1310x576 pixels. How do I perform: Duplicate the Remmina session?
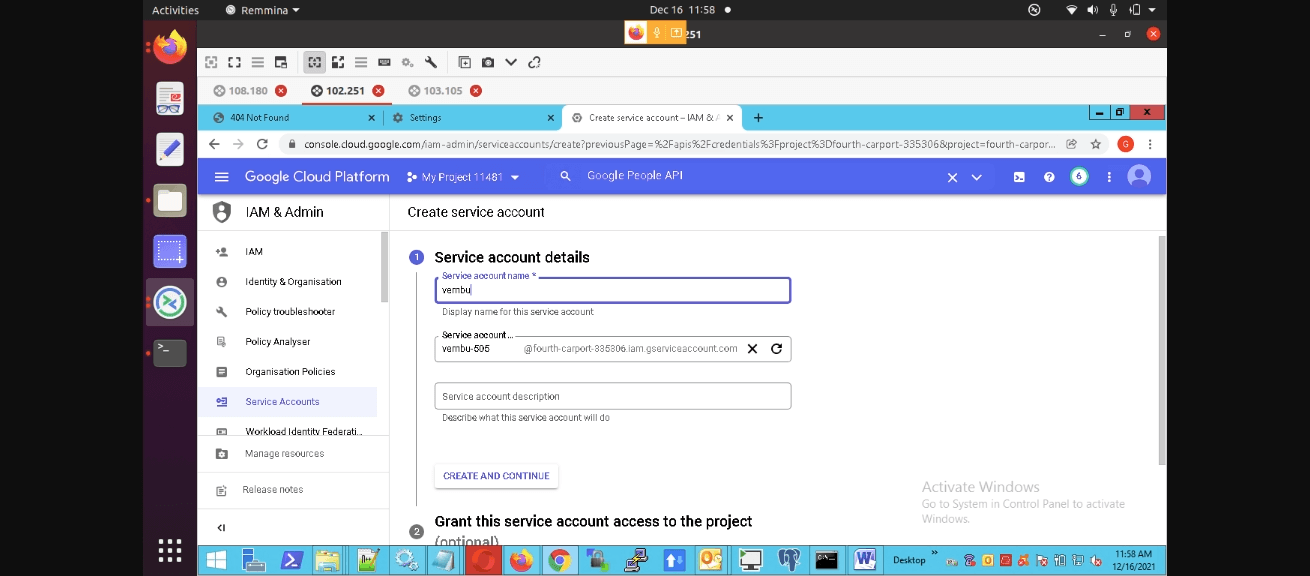(x=465, y=62)
